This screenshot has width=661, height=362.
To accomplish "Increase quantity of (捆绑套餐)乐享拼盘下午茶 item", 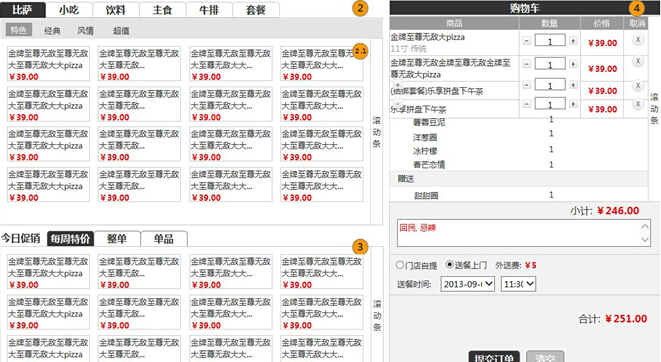I will 573,85.
